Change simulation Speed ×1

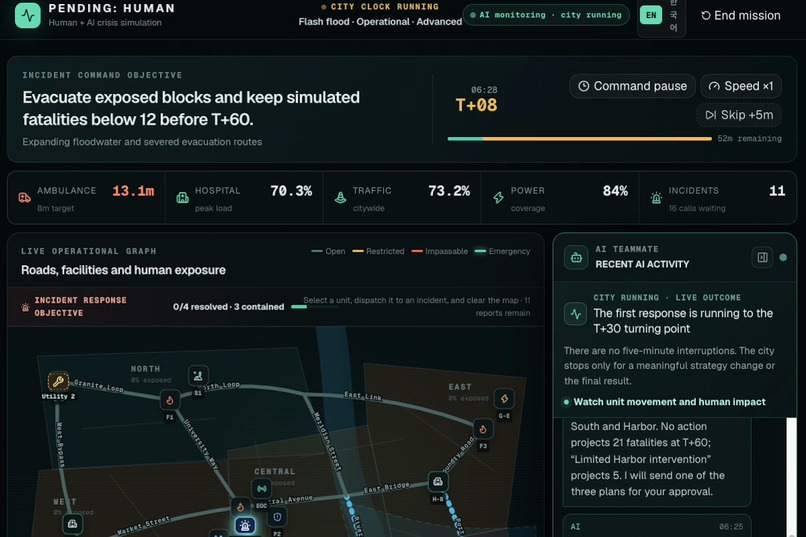click(x=741, y=86)
